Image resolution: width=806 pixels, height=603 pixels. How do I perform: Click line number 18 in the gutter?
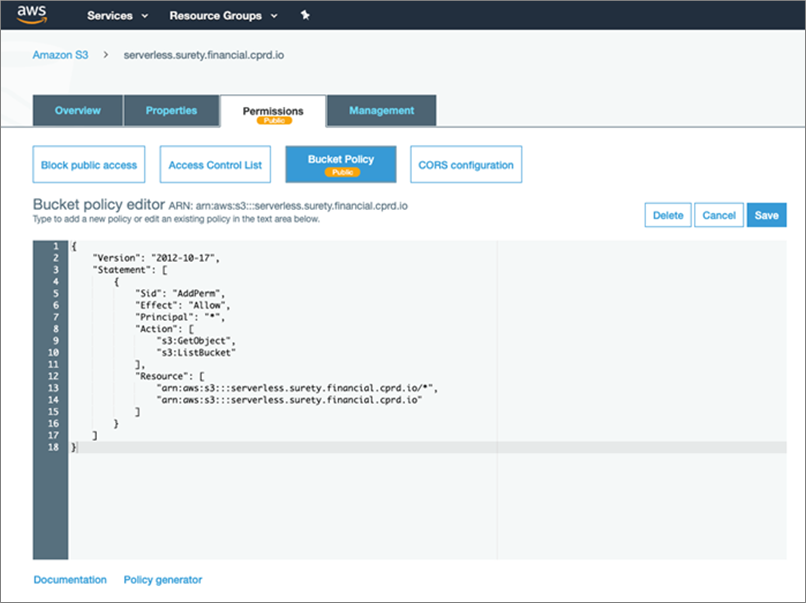point(53,447)
